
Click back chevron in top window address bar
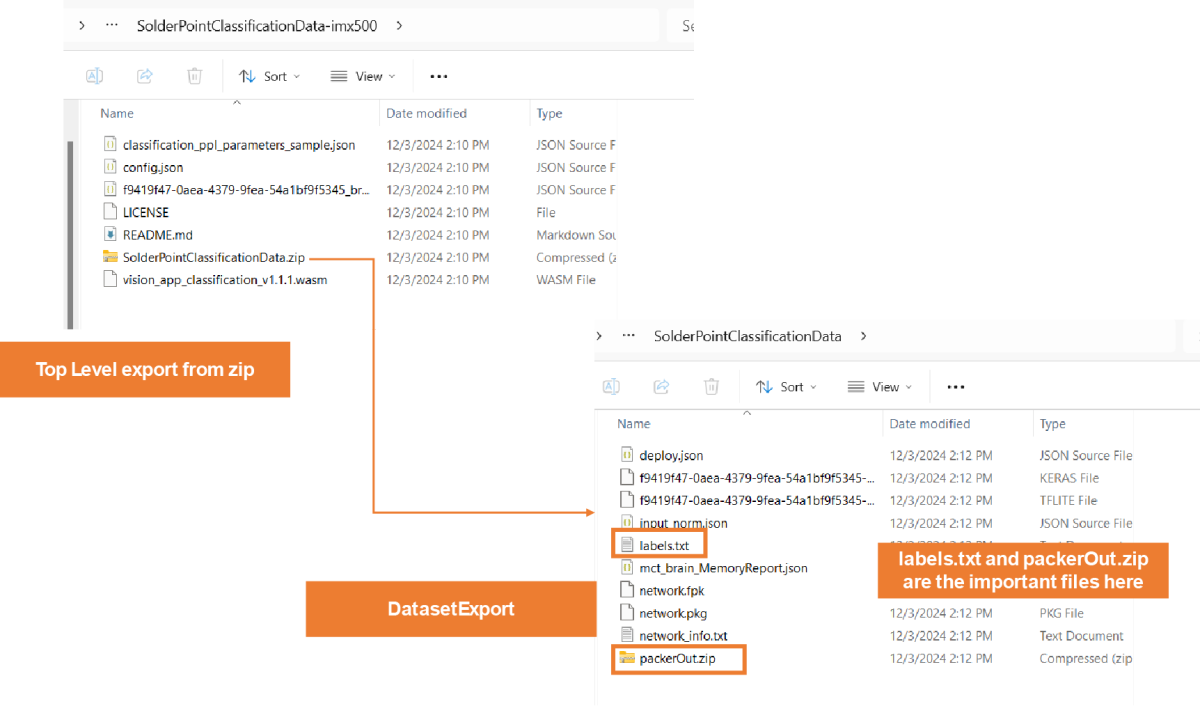click(81, 26)
